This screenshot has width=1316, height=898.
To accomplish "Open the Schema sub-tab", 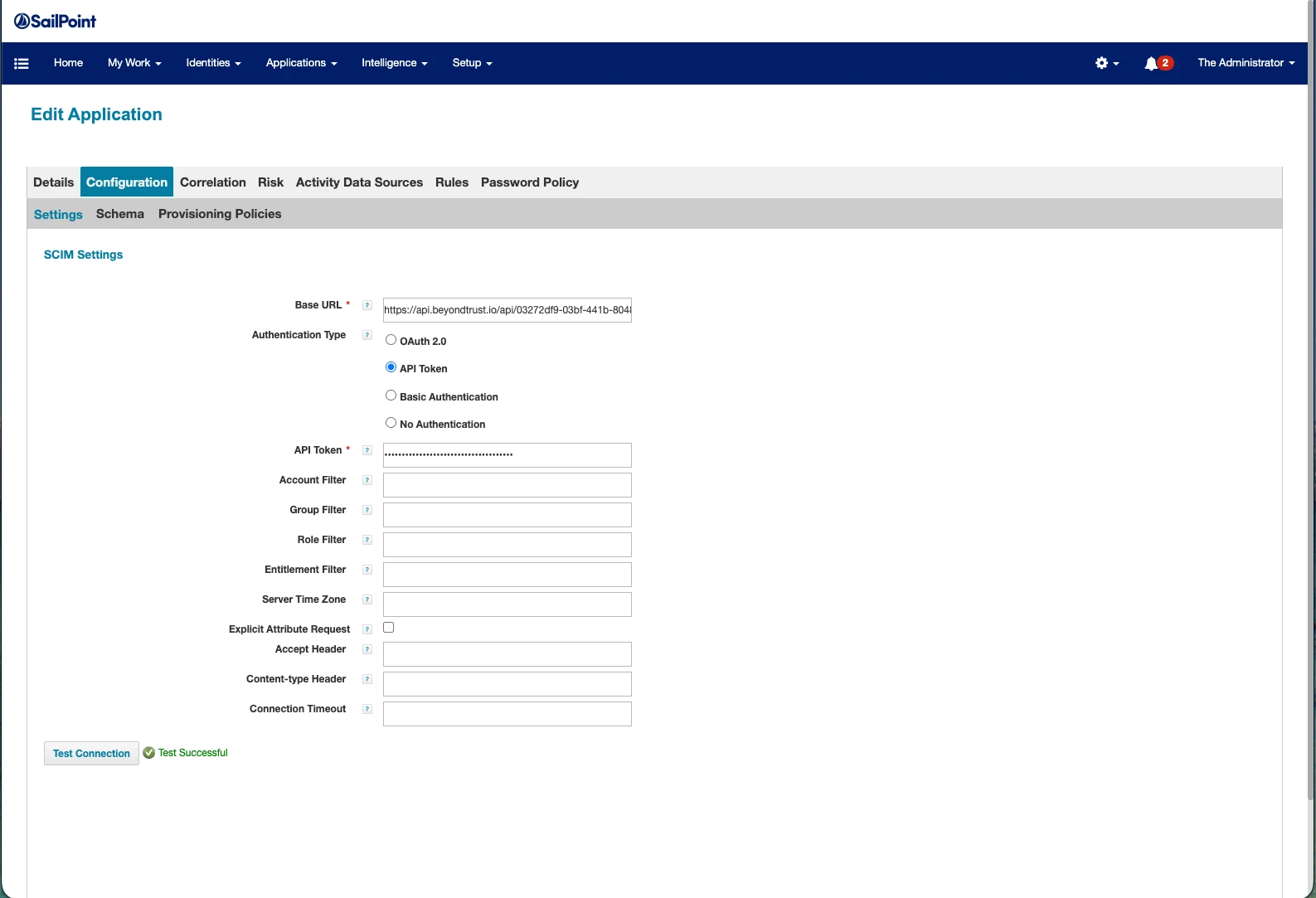I will click(x=120, y=214).
